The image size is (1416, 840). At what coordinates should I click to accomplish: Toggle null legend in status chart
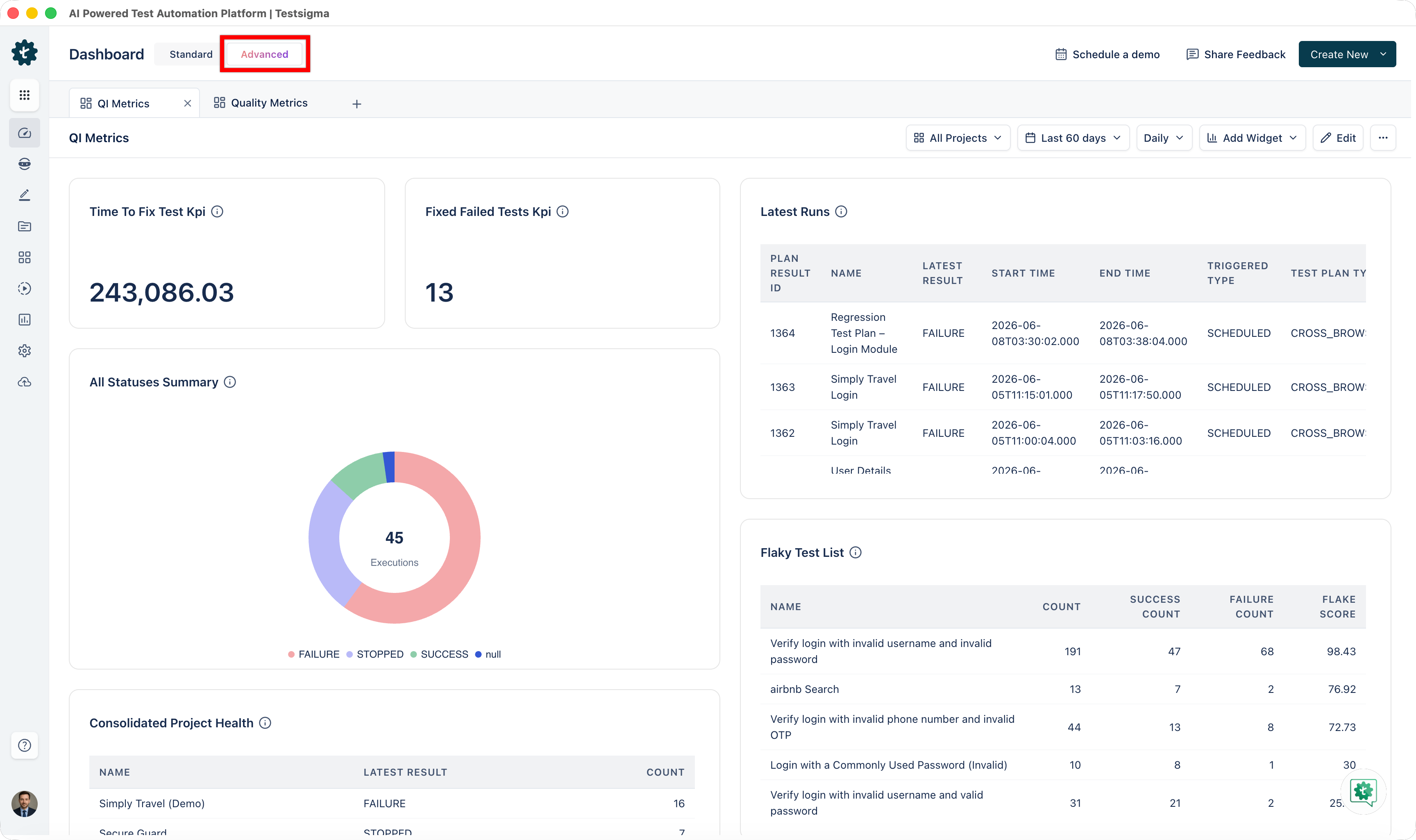coord(488,654)
